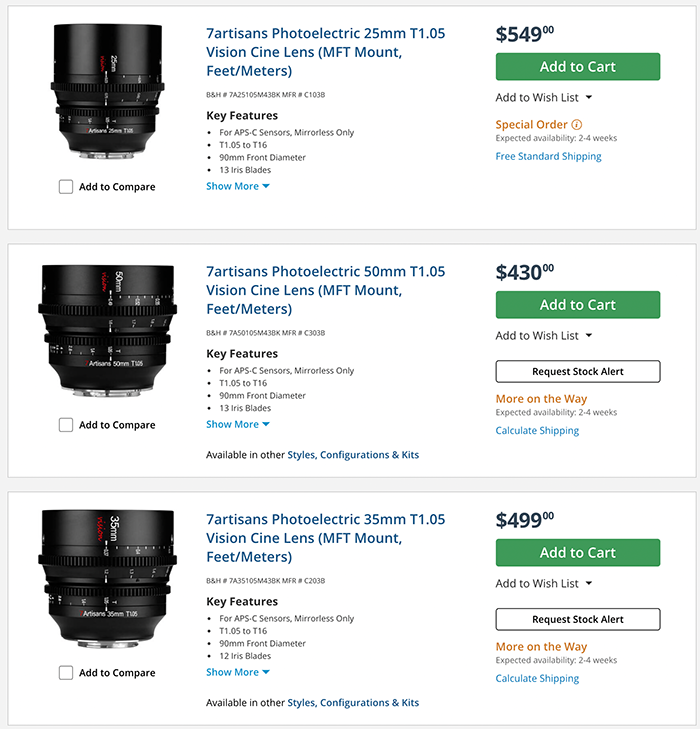Check Add to Compare for 35mm lens
This screenshot has height=729, width=700.
pyautogui.click(x=66, y=673)
